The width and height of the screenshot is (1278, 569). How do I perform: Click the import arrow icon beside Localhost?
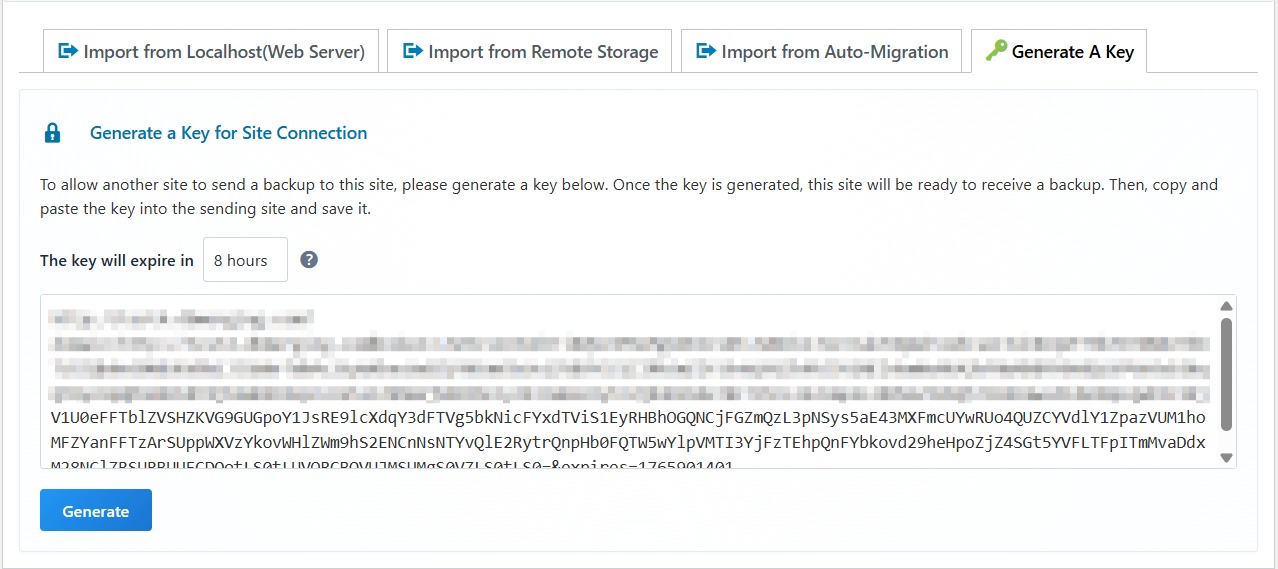pos(68,51)
